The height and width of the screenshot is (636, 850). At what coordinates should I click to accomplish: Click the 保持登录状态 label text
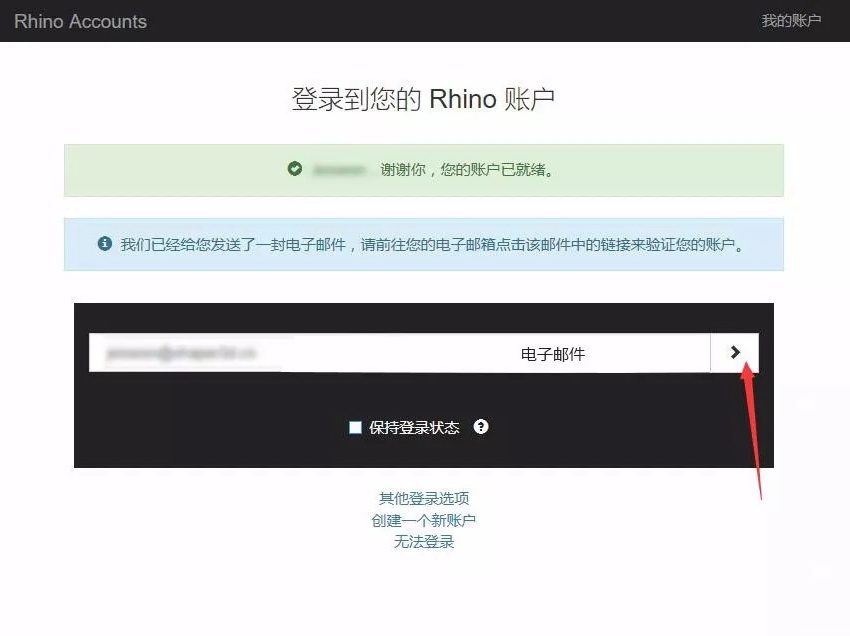414,428
